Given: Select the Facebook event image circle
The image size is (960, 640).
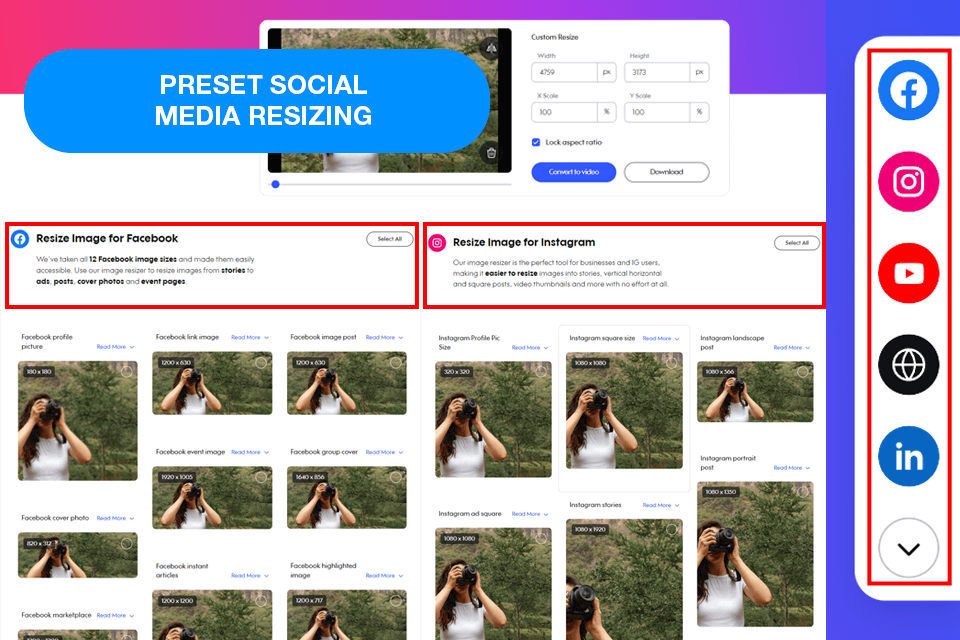Looking at the screenshot, I should 261,476.
